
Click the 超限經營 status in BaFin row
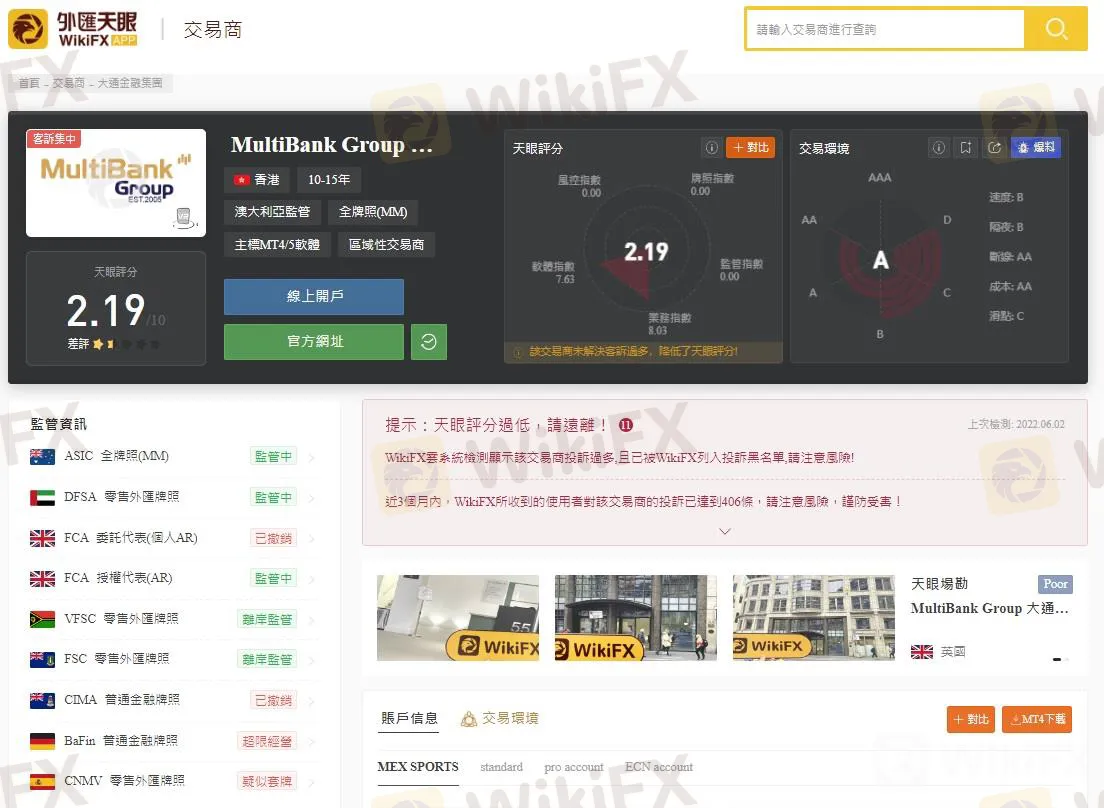pos(267,742)
